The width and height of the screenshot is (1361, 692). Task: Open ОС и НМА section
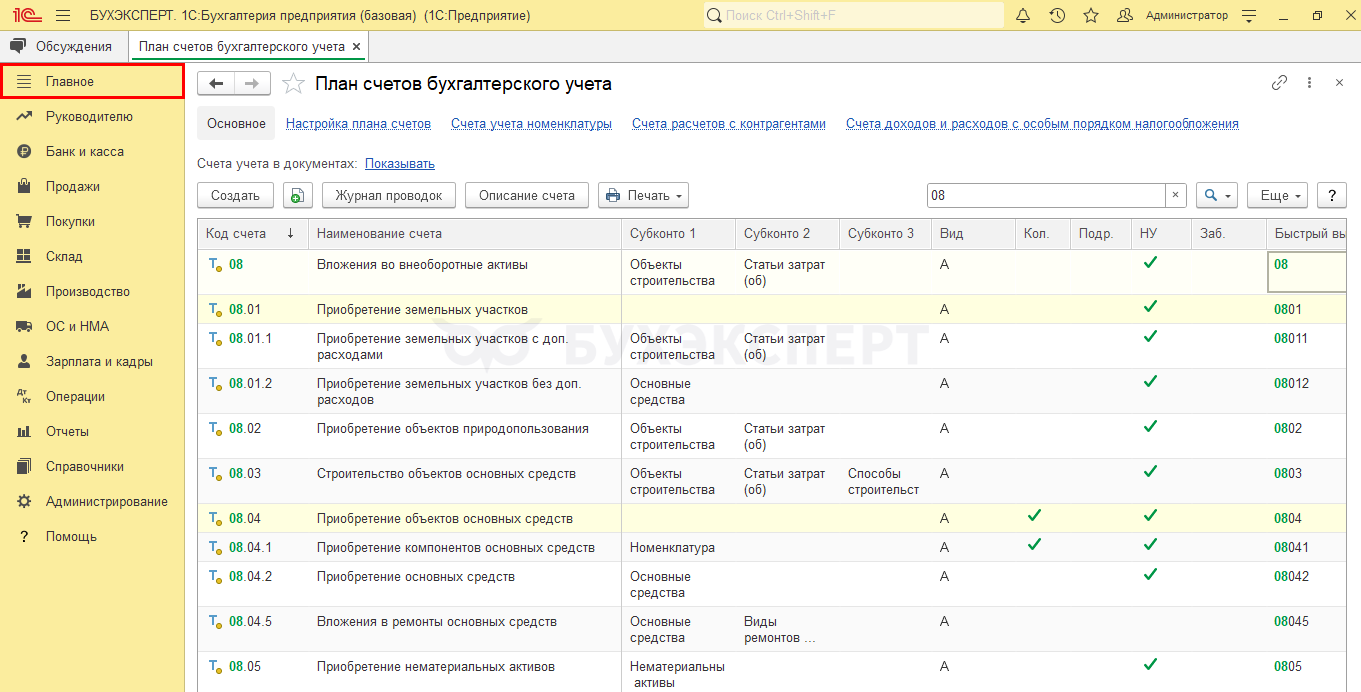(x=92, y=326)
